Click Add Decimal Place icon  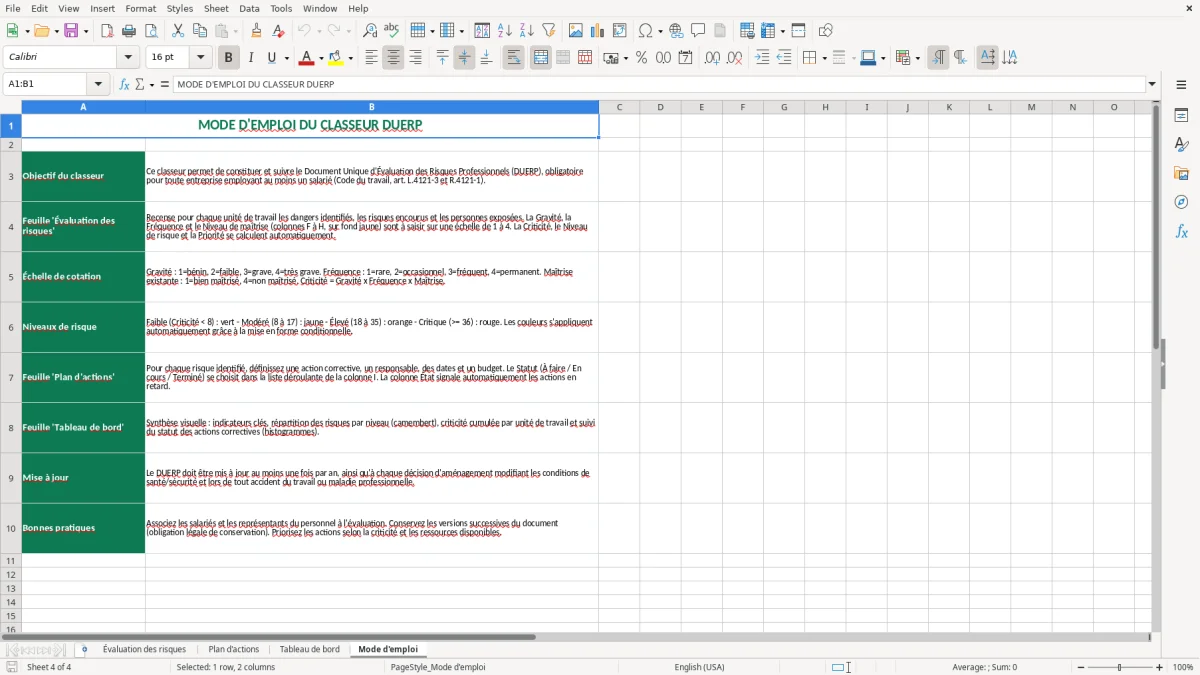pos(712,58)
